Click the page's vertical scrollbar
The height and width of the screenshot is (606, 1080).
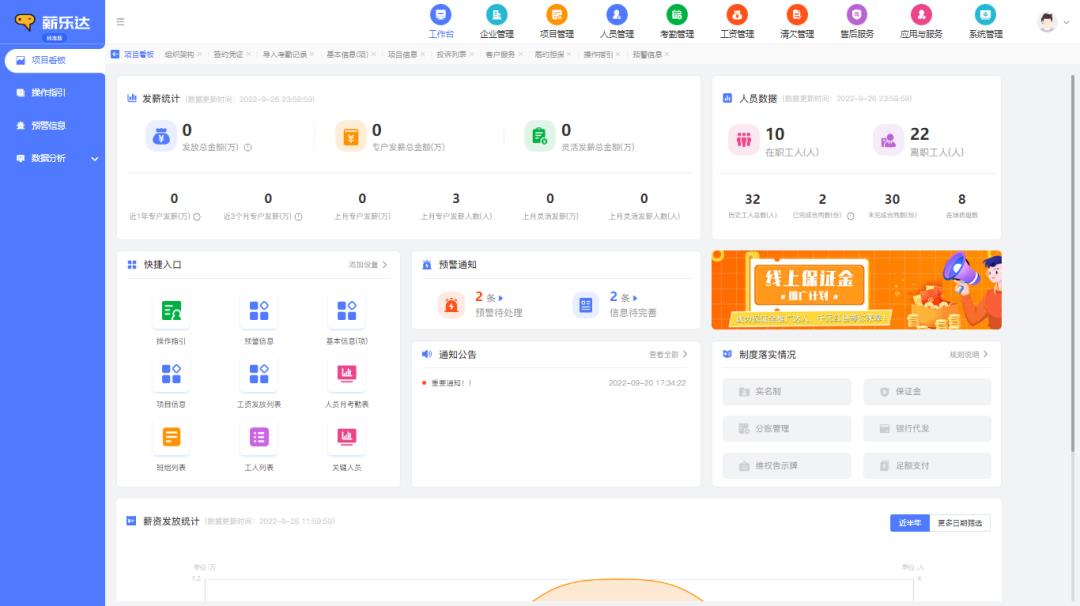[1072, 262]
